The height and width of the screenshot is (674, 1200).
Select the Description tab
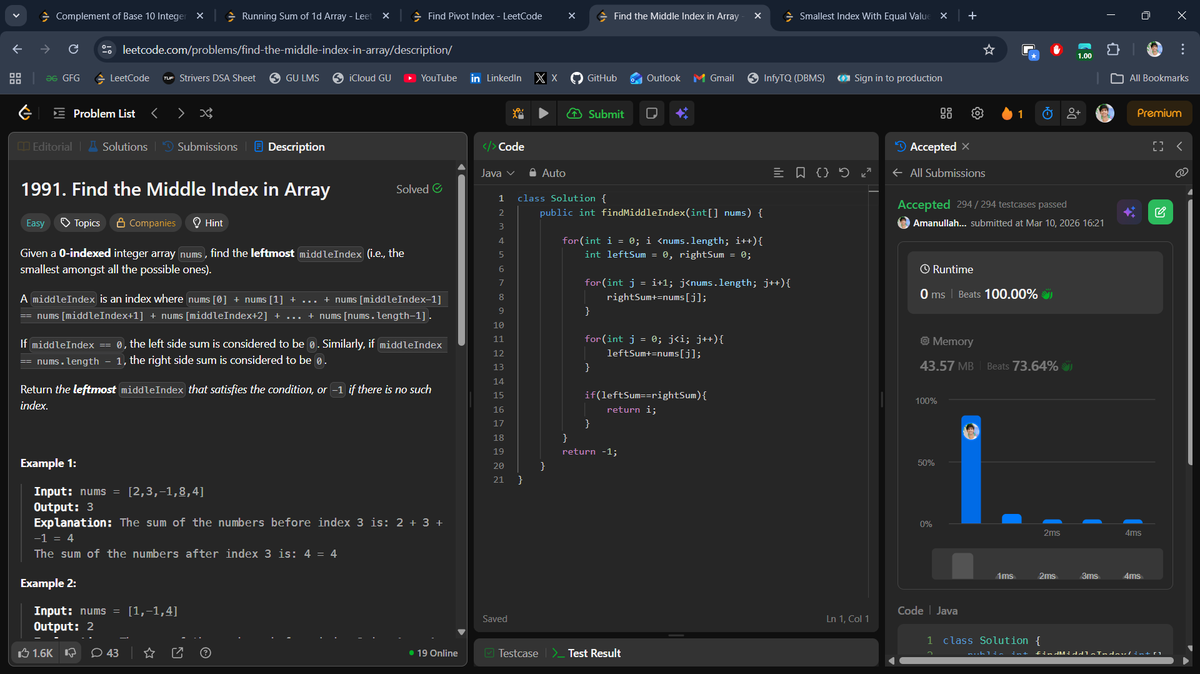pos(289,147)
